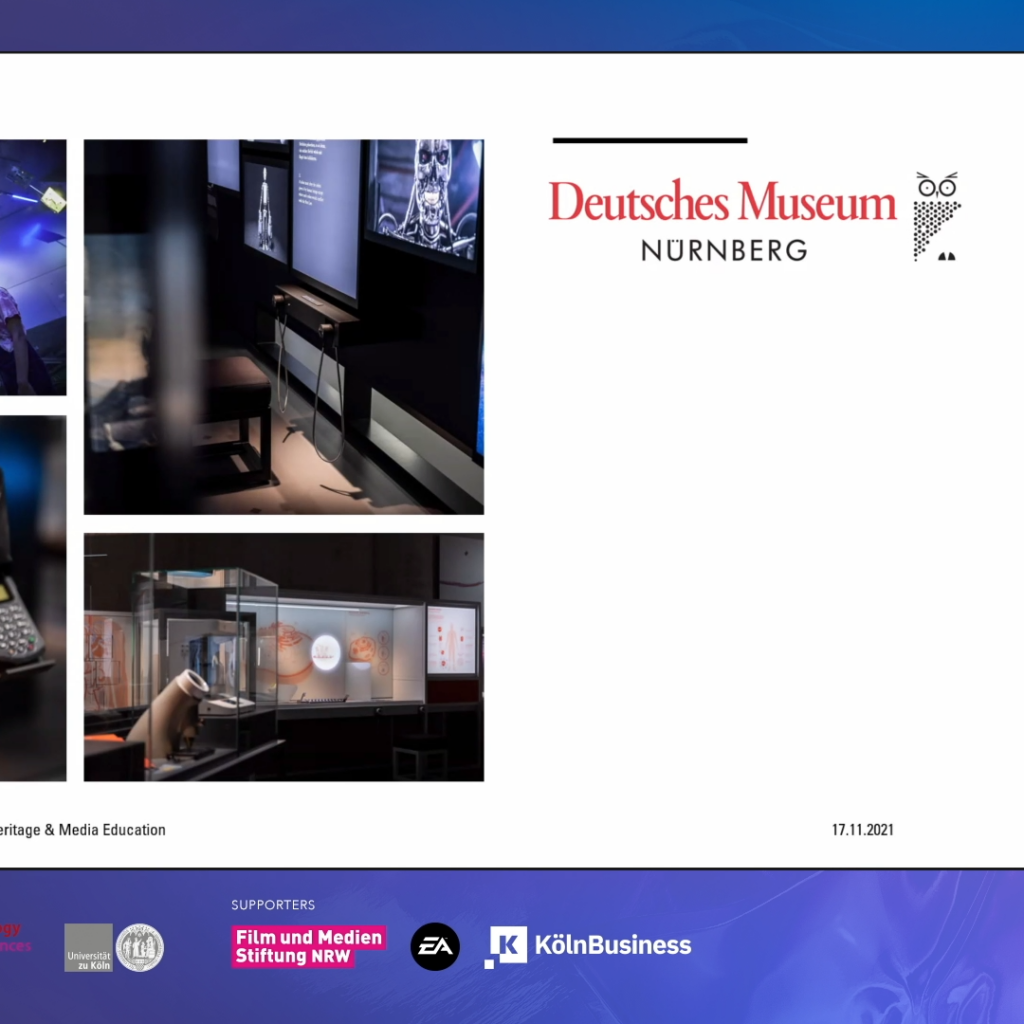Click the Universität zu Köln grey logo
The height and width of the screenshot is (1024, 1024).
click(88, 948)
